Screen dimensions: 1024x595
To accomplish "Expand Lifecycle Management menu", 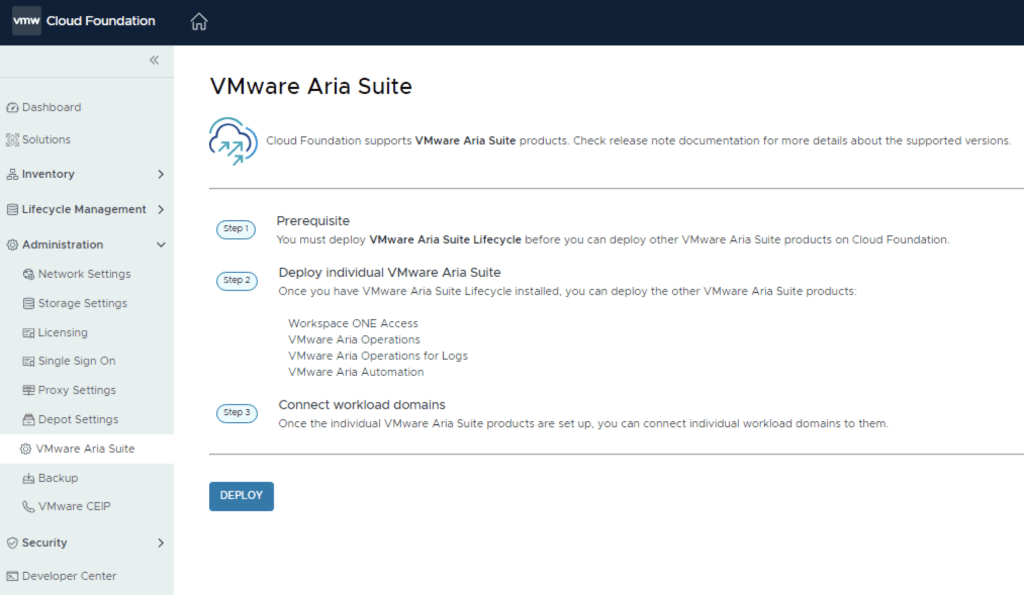I will pos(161,209).
